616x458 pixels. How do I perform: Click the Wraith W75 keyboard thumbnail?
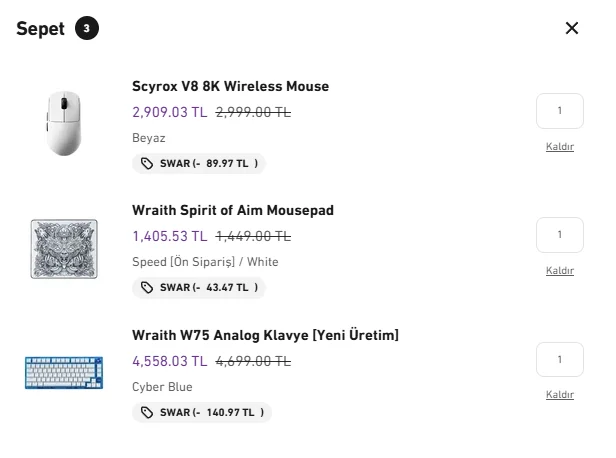[63, 372]
